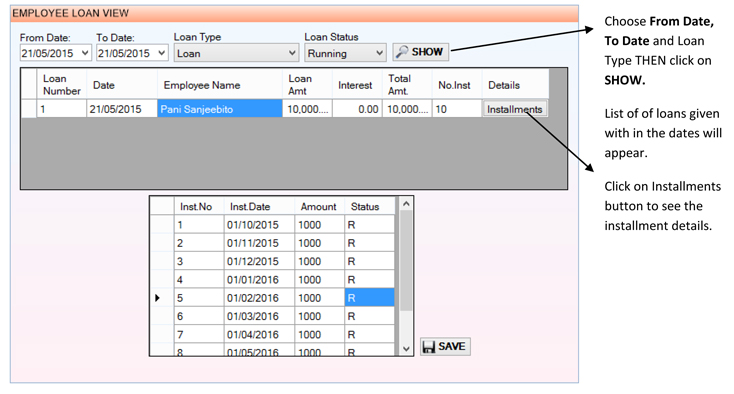This screenshot has width=734, height=394.
Task: Expand the Loan Status combo box
Action: 380,53
